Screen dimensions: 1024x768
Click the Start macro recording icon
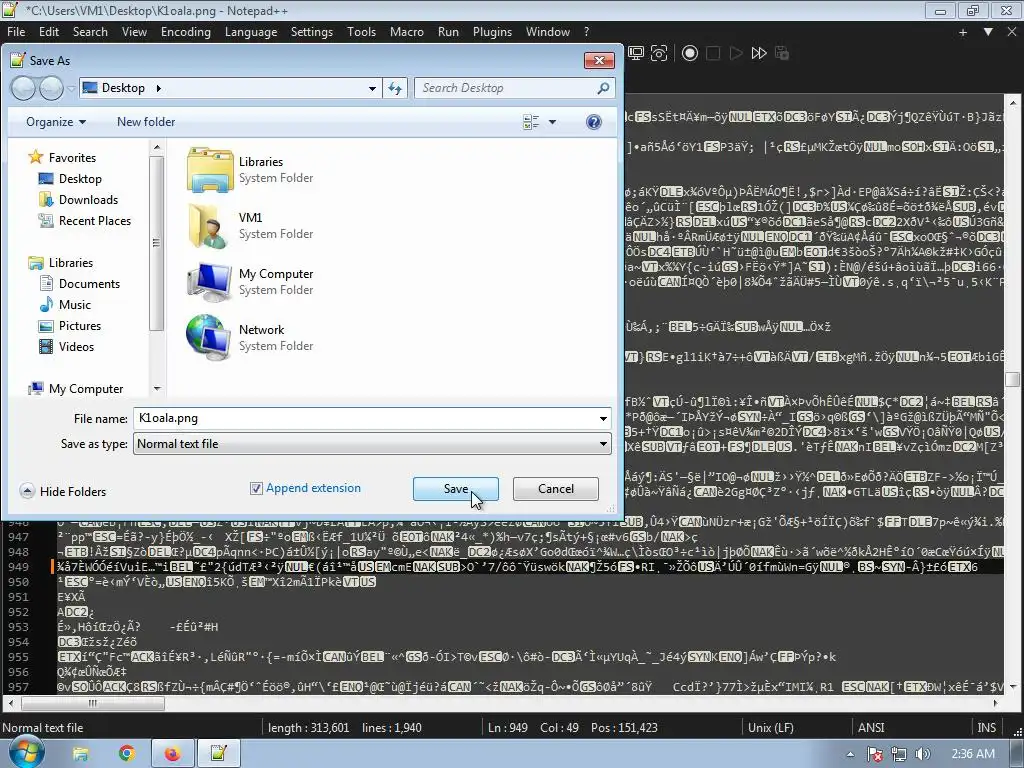click(690, 54)
